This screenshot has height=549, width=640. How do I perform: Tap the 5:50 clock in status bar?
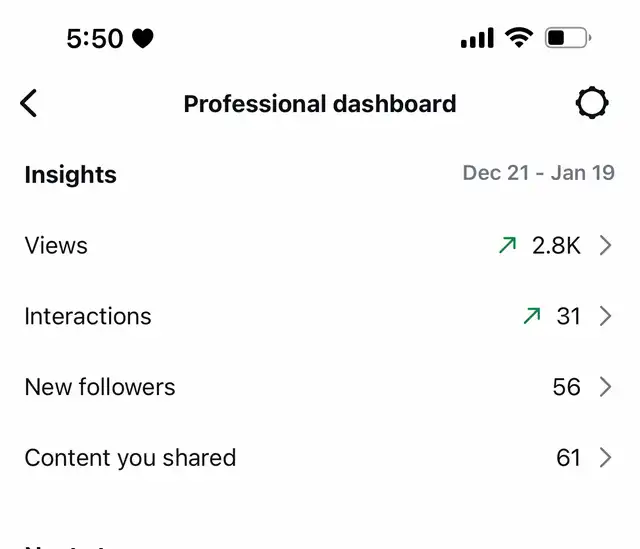point(95,39)
